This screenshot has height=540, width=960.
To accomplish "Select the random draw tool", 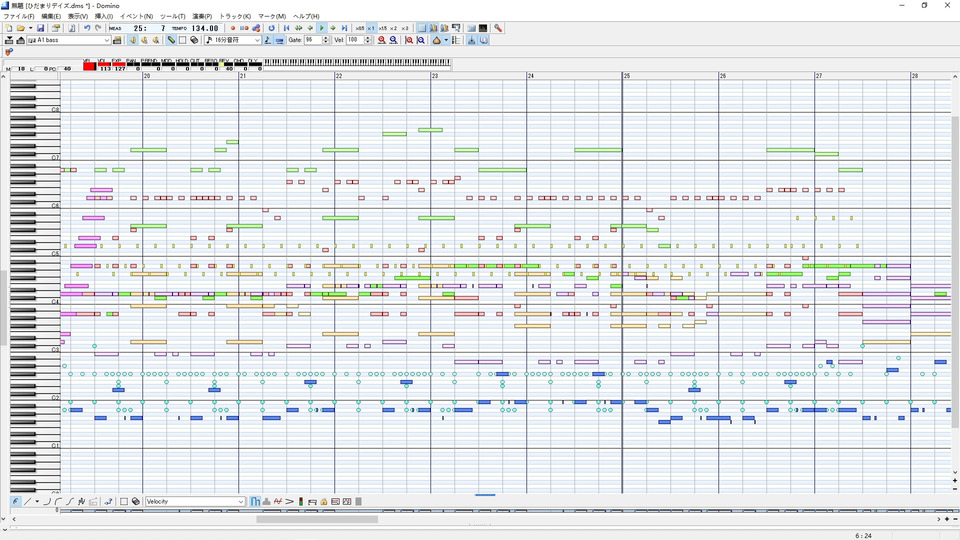I will click(81, 501).
